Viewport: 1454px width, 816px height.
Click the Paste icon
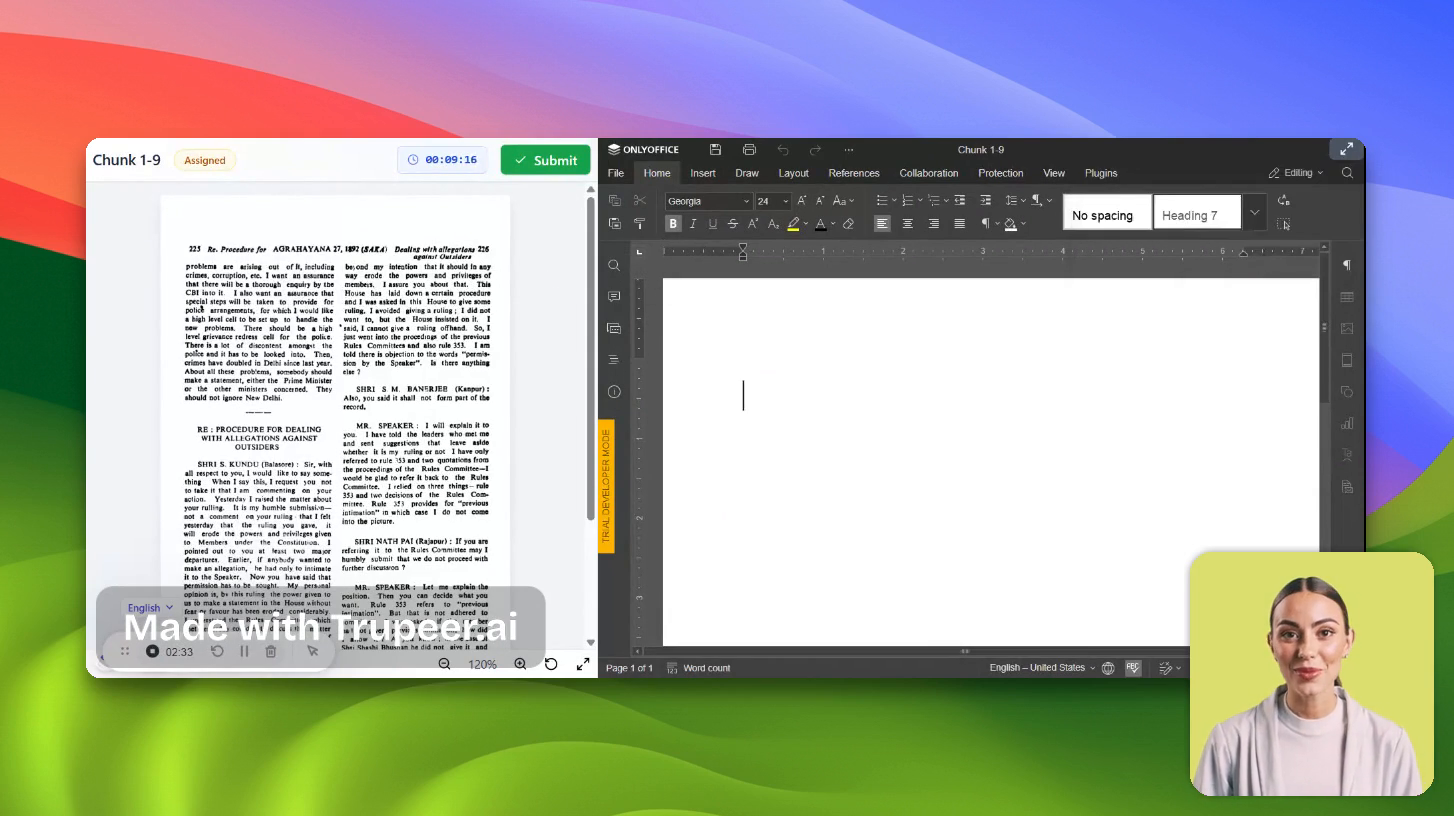click(x=615, y=224)
